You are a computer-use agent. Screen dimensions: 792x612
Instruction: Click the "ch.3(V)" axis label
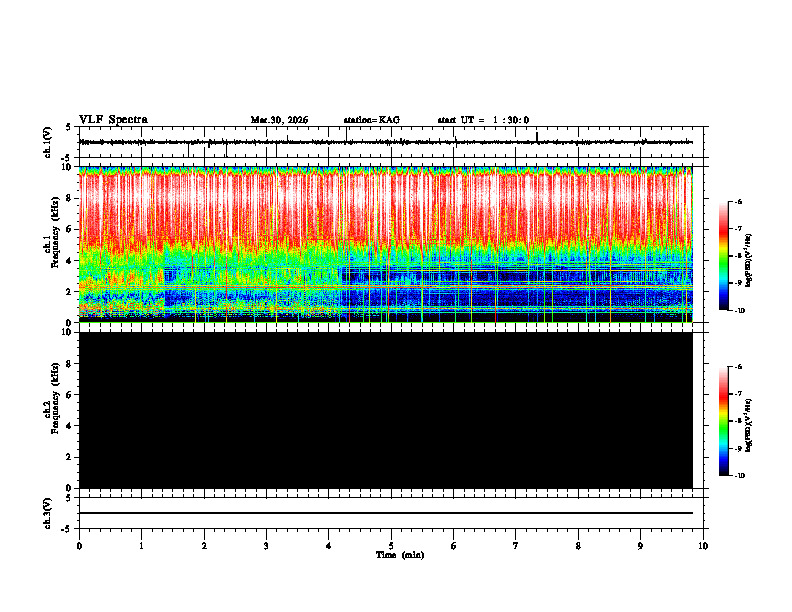[48, 513]
